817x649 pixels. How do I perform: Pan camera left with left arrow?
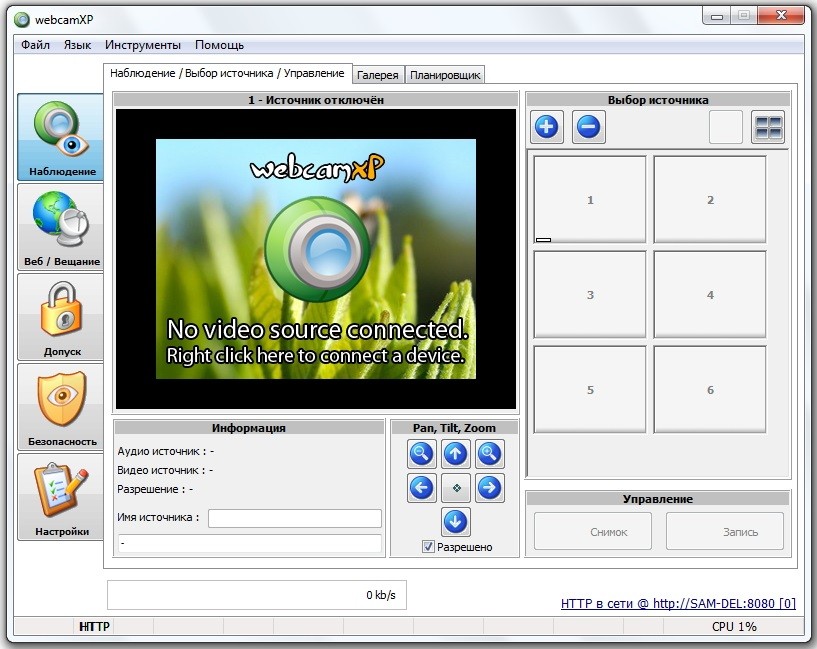(422, 488)
